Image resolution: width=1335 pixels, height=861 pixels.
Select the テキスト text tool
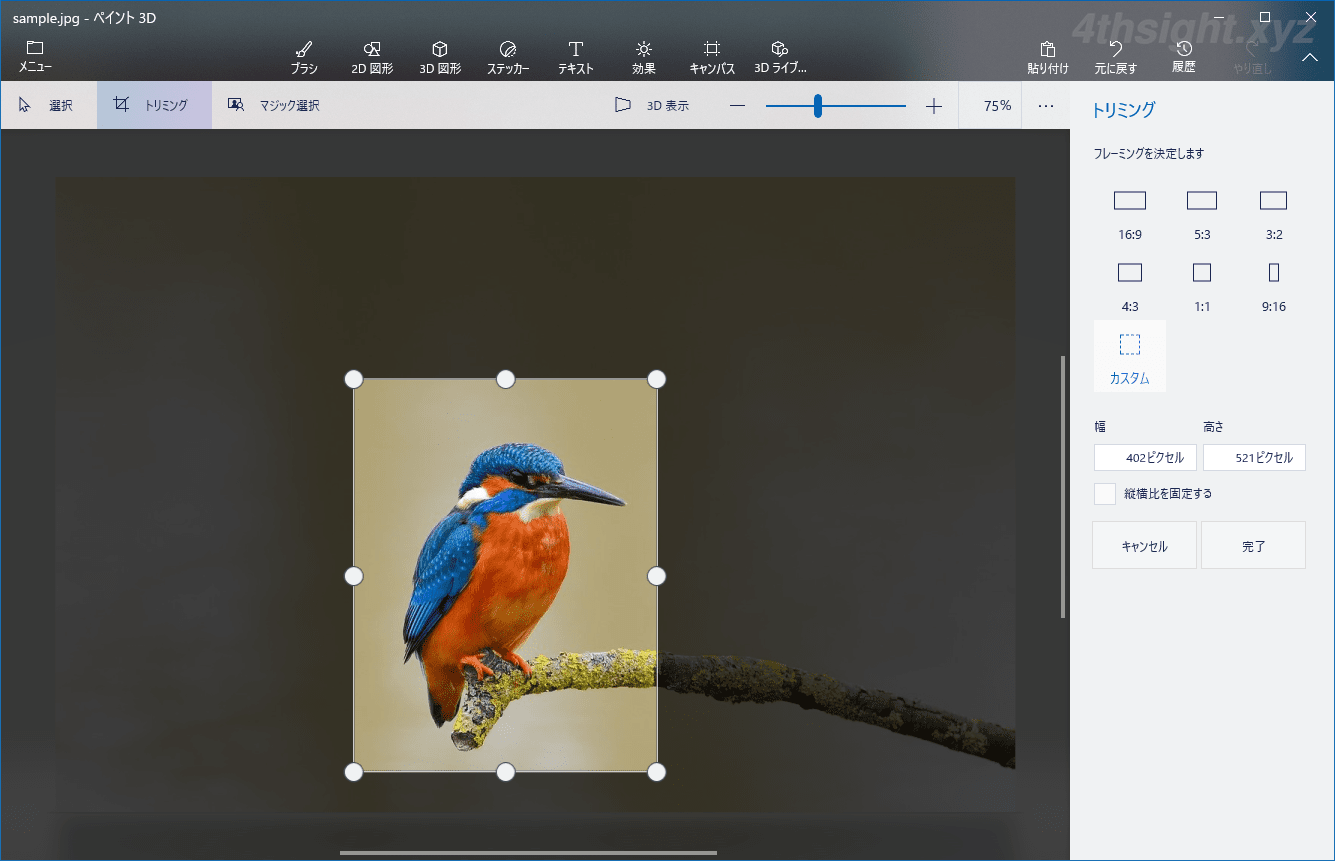(576, 57)
